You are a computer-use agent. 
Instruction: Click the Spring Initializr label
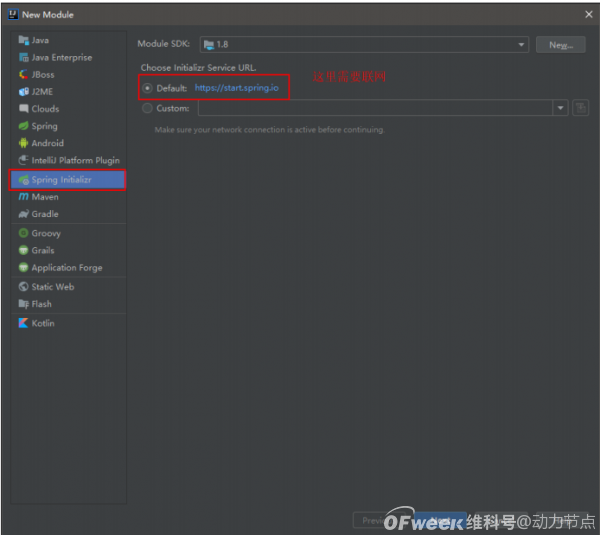tap(62, 179)
